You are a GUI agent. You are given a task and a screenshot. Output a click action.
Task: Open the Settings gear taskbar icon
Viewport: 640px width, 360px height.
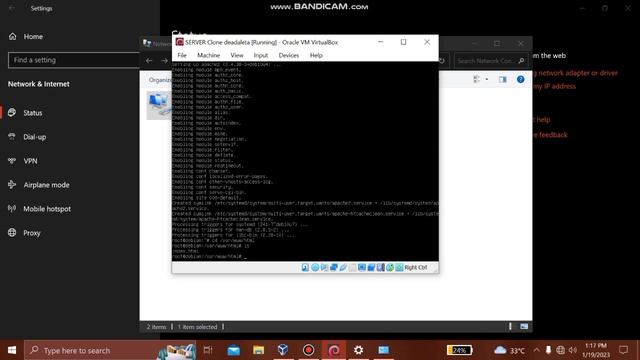click(x=358, y=350)
